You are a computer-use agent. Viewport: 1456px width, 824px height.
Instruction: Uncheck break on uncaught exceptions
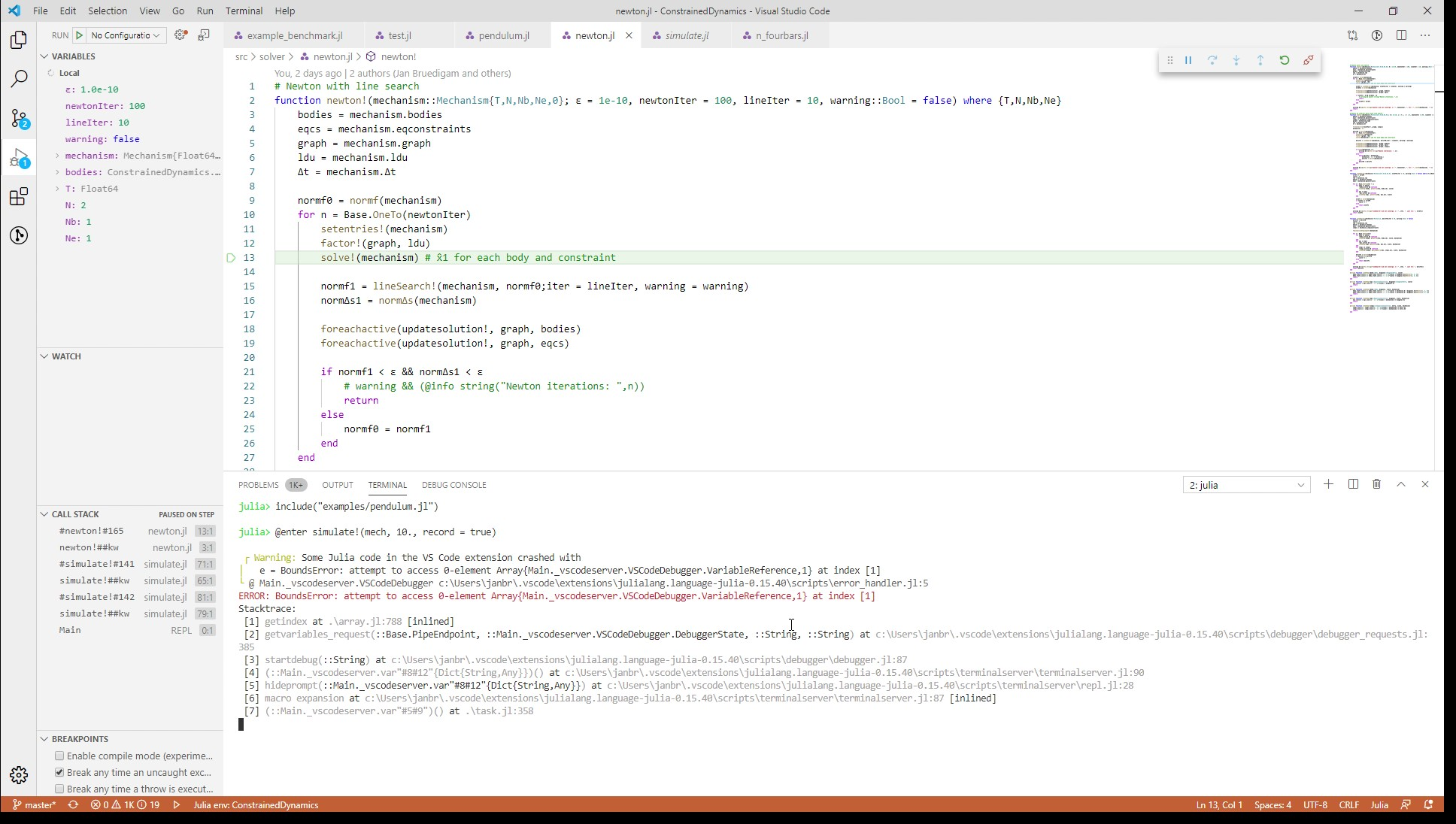pyautogui.click(x=59, y=772)
